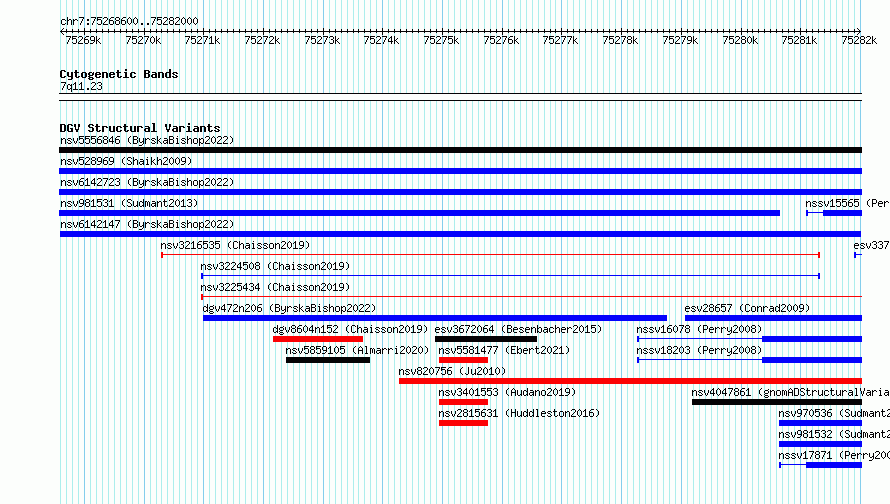Select the red bar under nsv3401553
890x504 pixels.
(x=463, y=402)
